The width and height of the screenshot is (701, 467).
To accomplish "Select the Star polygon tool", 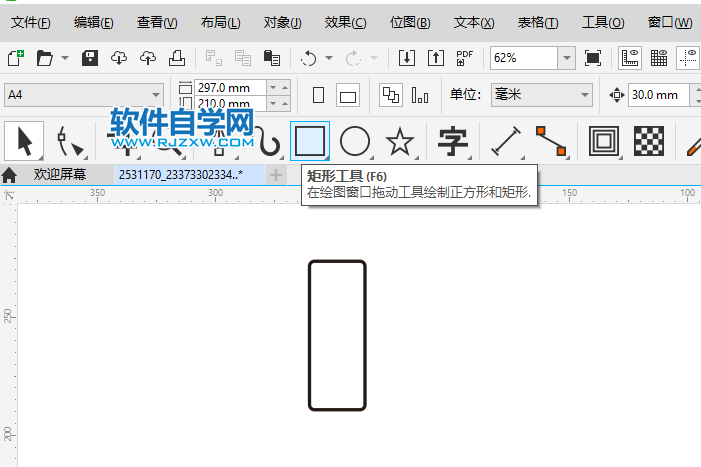I will pos(400,141).
